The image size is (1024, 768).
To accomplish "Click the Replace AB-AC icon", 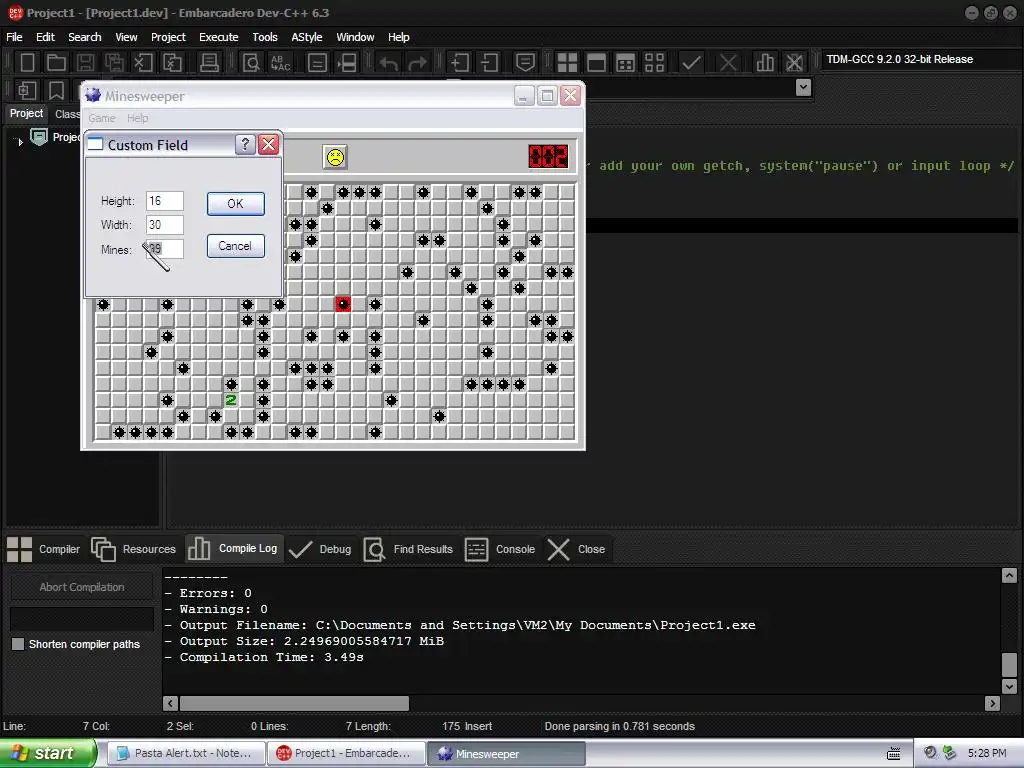I will (x=280, y=63).
